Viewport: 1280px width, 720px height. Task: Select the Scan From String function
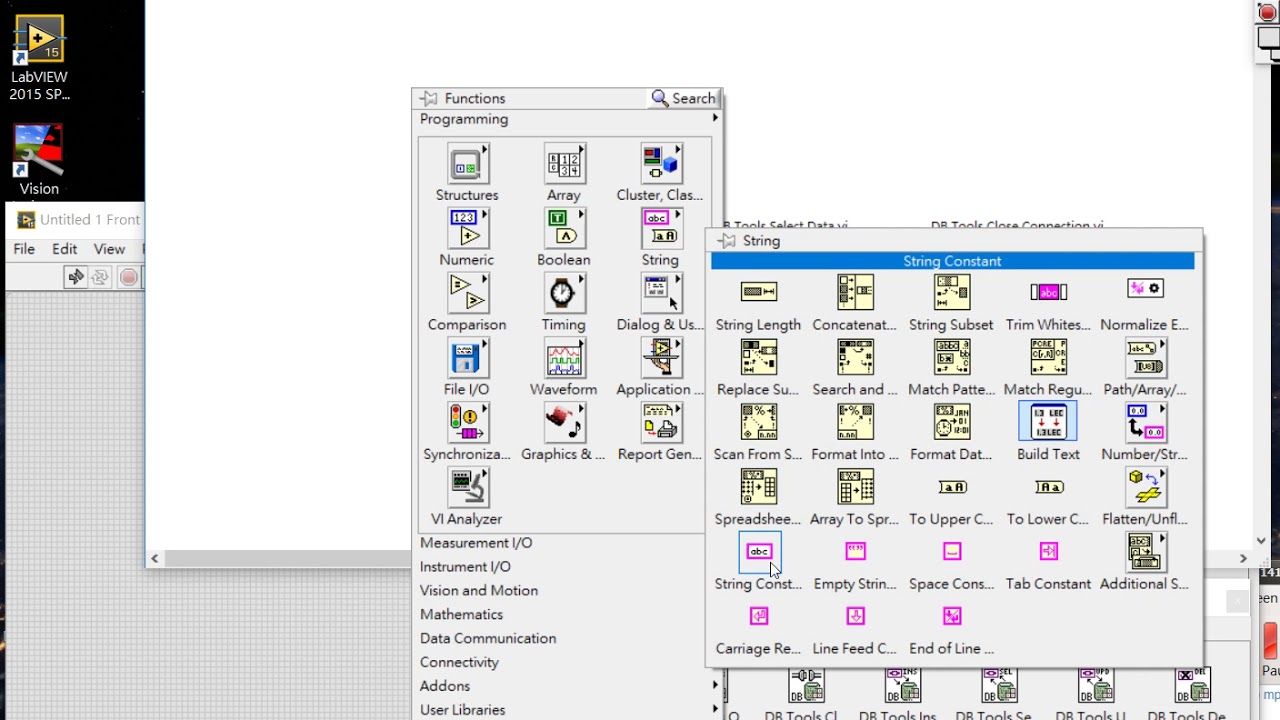click(759, 422)
